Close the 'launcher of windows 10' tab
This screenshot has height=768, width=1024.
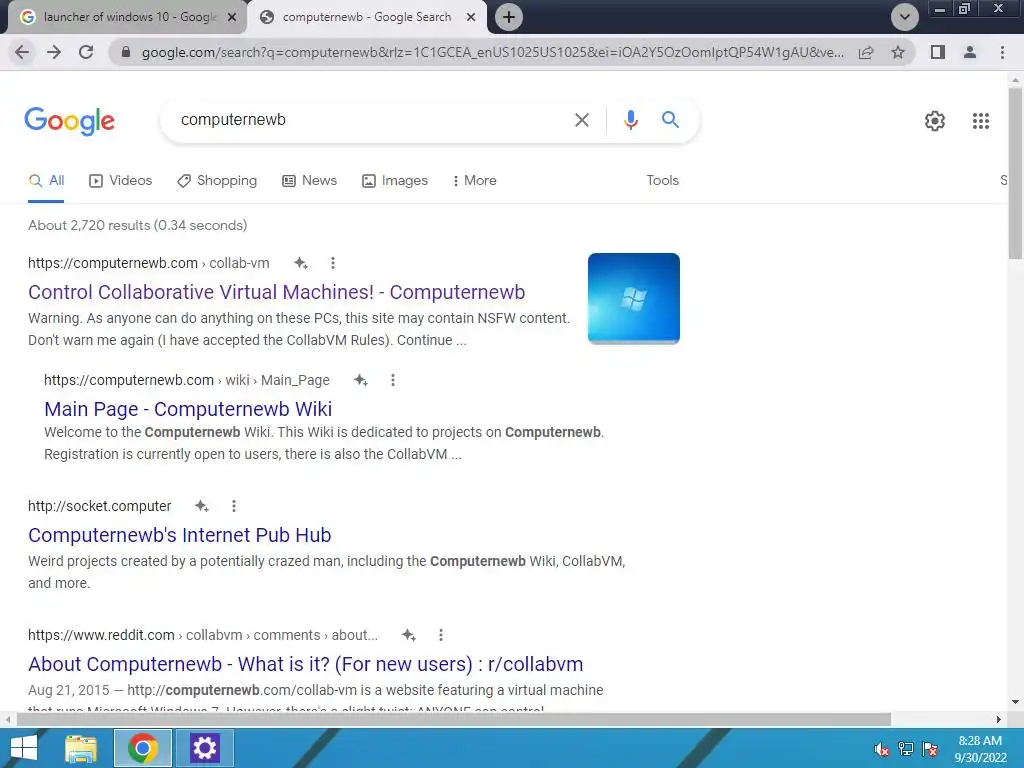click(x=232, y=17)
